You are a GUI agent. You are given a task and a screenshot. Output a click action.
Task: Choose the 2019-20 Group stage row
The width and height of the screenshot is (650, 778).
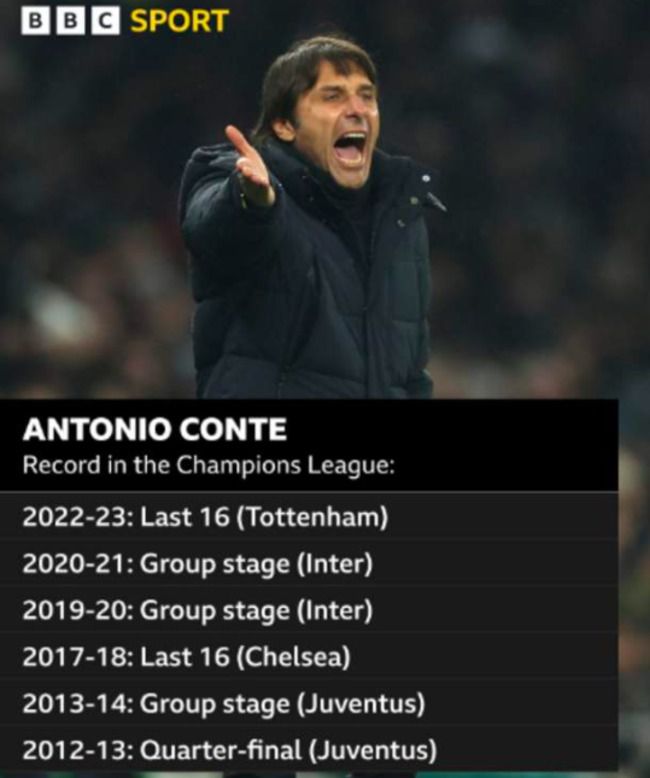197,610
